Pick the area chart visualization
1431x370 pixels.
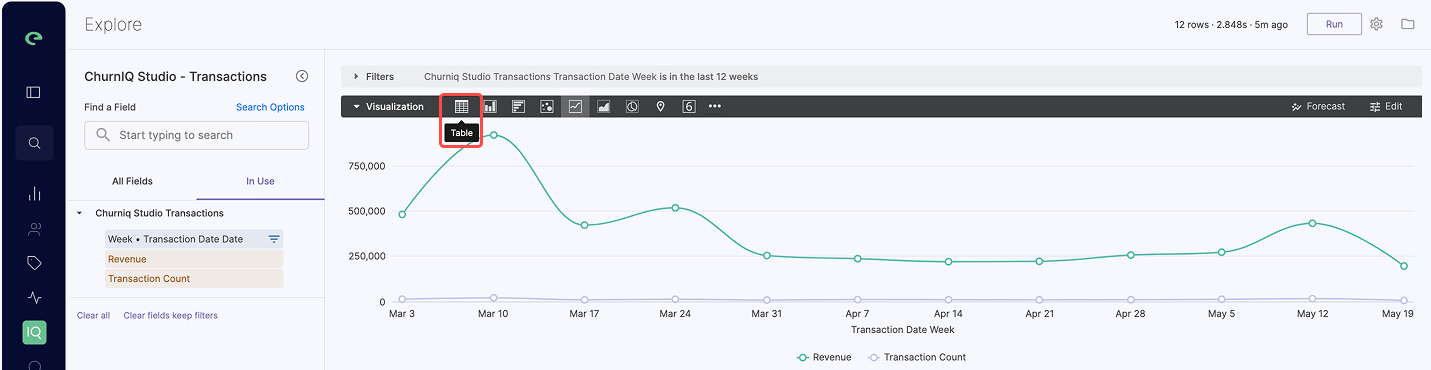coord(604,106)
